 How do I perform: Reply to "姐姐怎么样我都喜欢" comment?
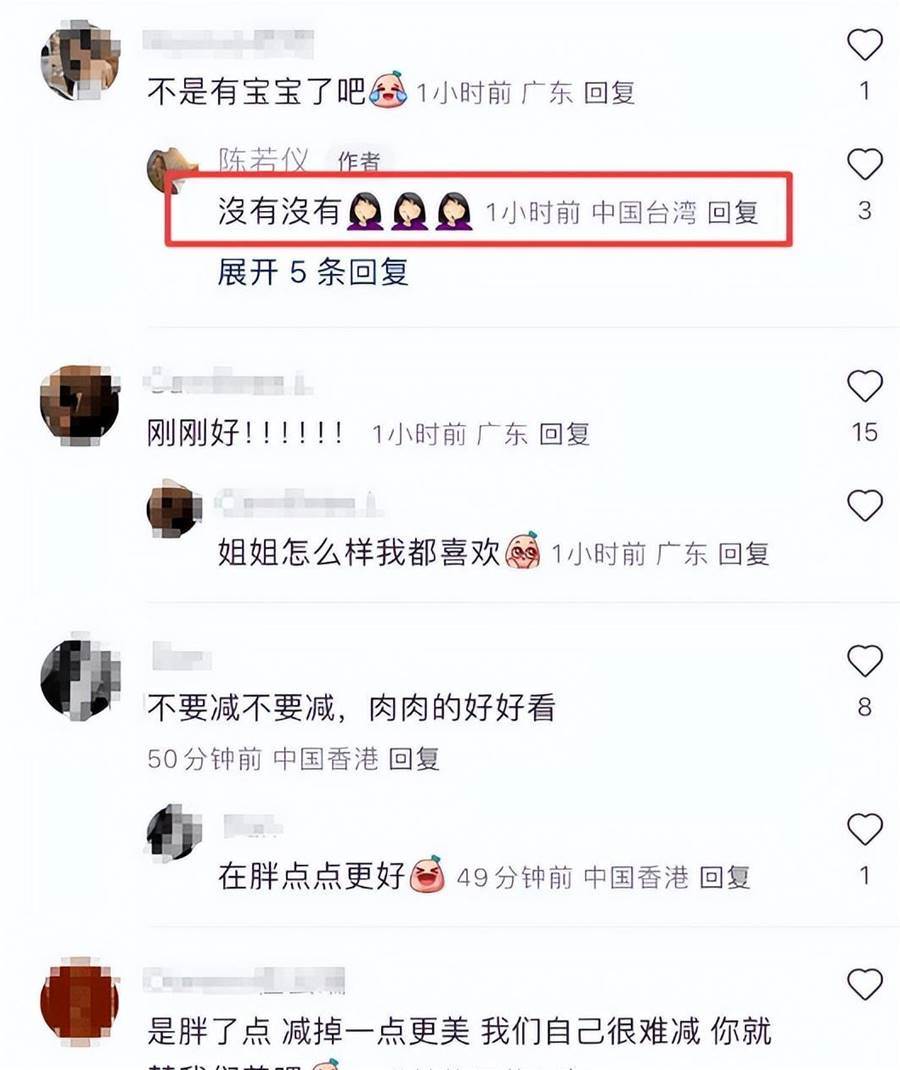pyautogui.click(x=744, y=553)
